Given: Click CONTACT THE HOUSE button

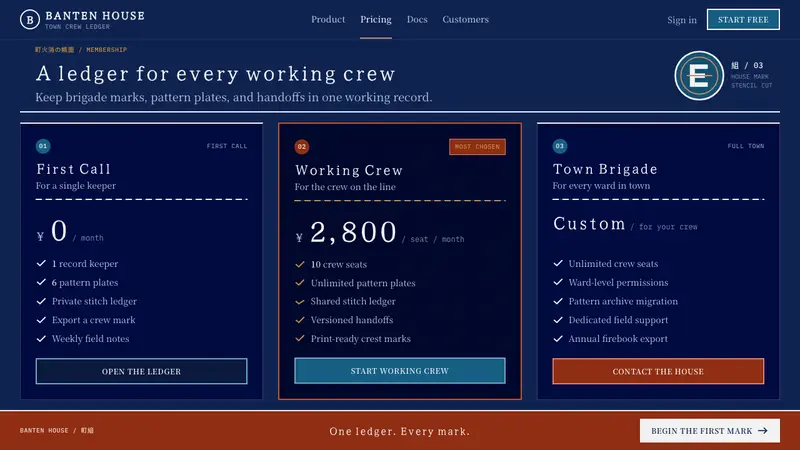Looking at the screenshot, I should click(x=658, y=371).
